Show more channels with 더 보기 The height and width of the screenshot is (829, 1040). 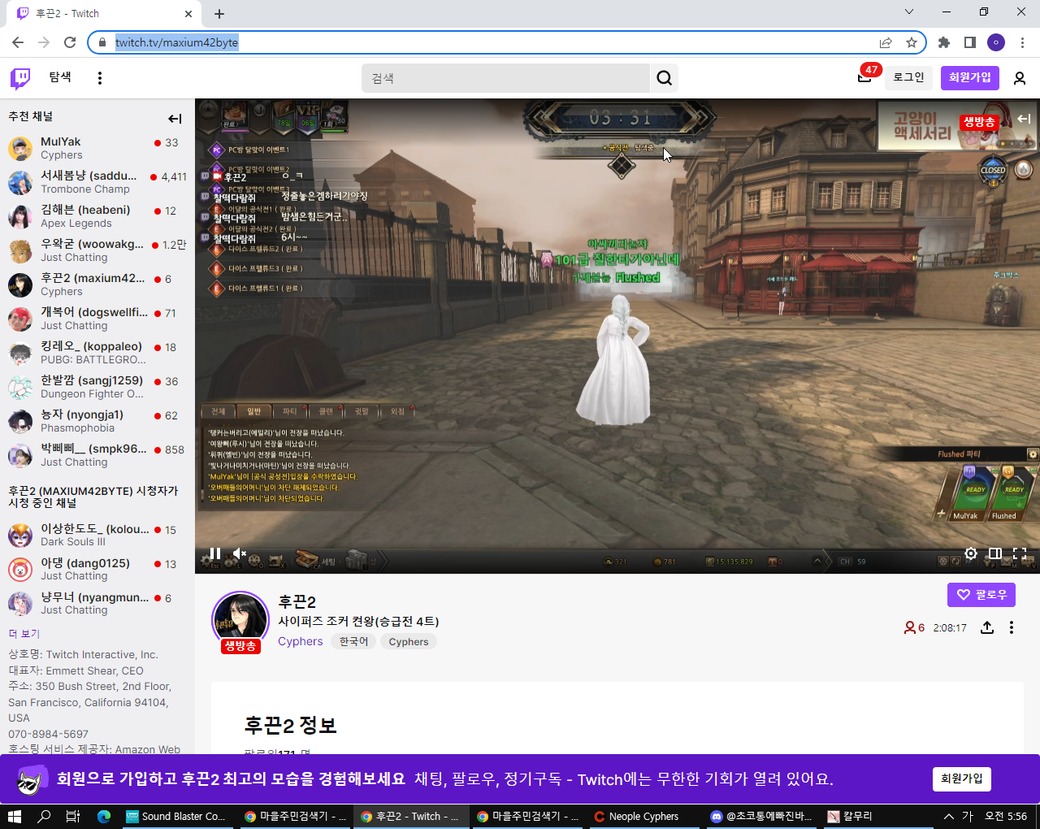point(24,633)
